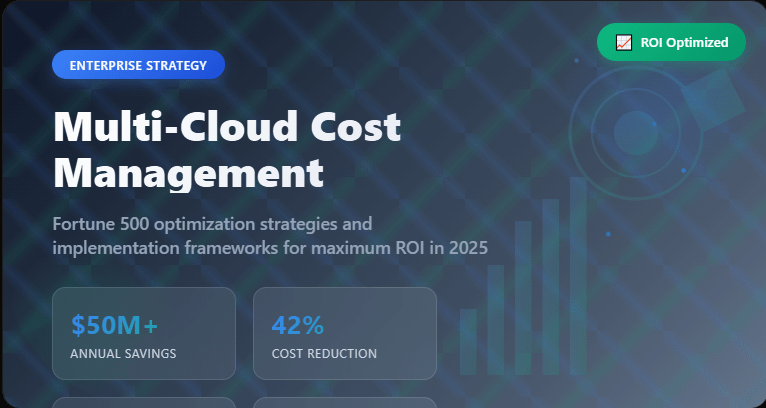The image size is (766, 408).
Task: Click the COST REDUCTION label
Action: [324, 354]
